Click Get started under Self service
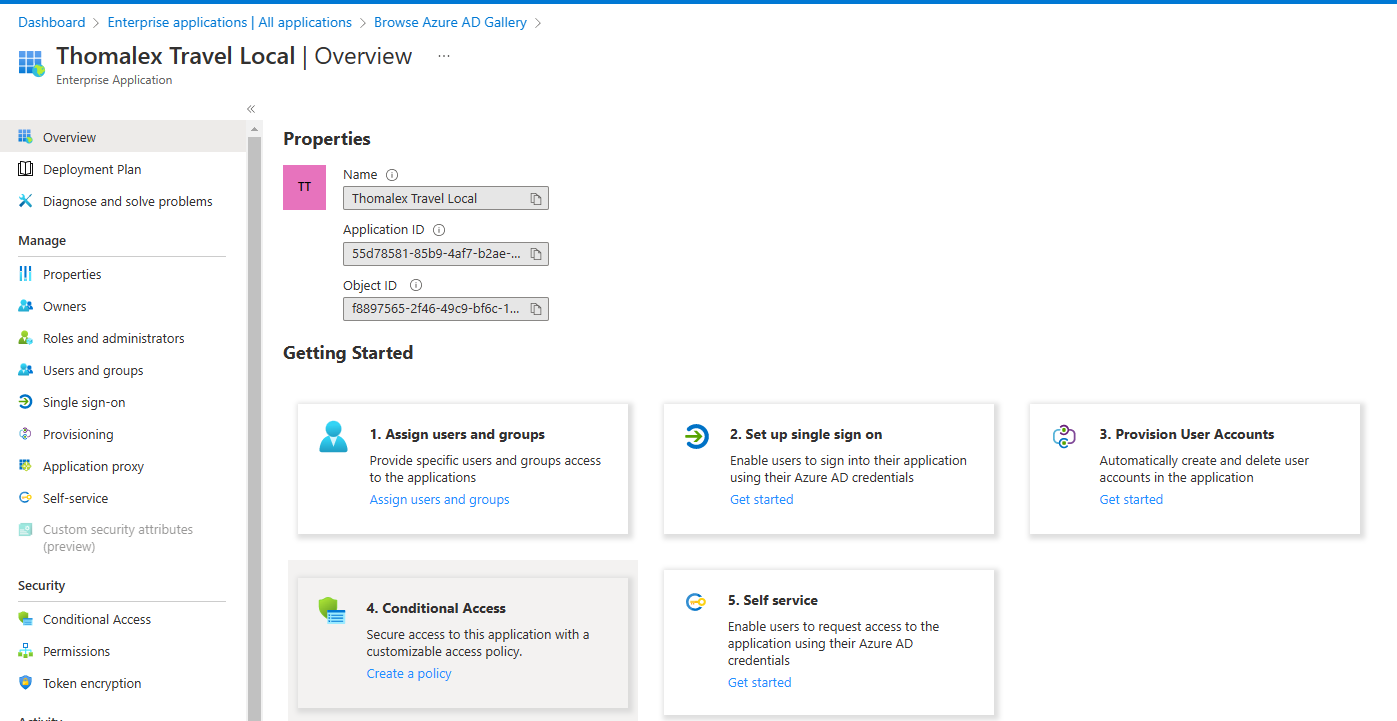This screenshot has height=721, width=1397. (760, 682)
